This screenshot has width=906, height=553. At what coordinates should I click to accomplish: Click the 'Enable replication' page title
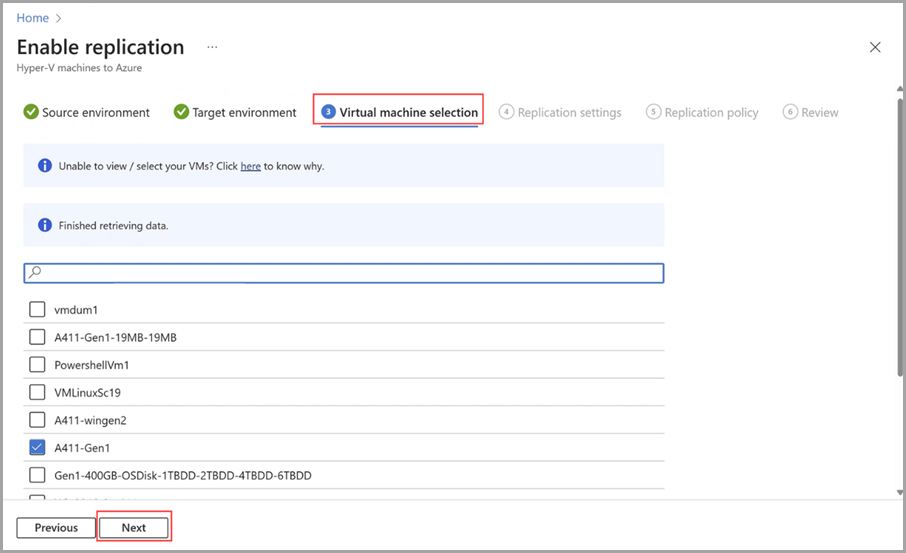(100, 47)
